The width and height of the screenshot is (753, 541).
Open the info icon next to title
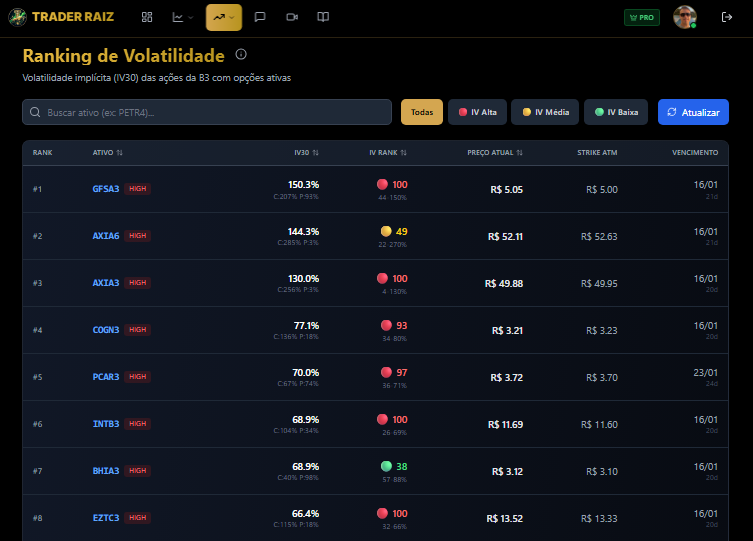(x=241, y=54)
